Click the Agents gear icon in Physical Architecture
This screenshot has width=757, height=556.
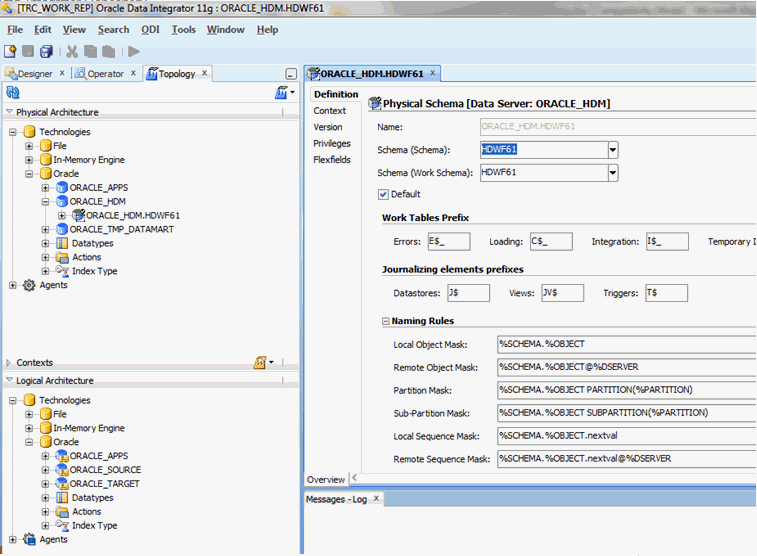pyautogui.click(x=29, y=285)
